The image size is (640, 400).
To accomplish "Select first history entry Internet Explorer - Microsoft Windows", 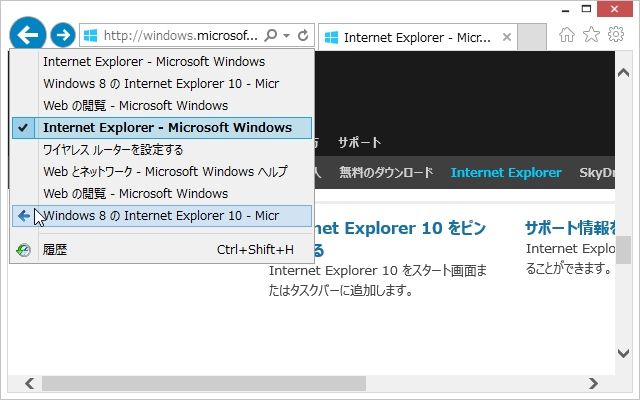I will coord(162,62).
